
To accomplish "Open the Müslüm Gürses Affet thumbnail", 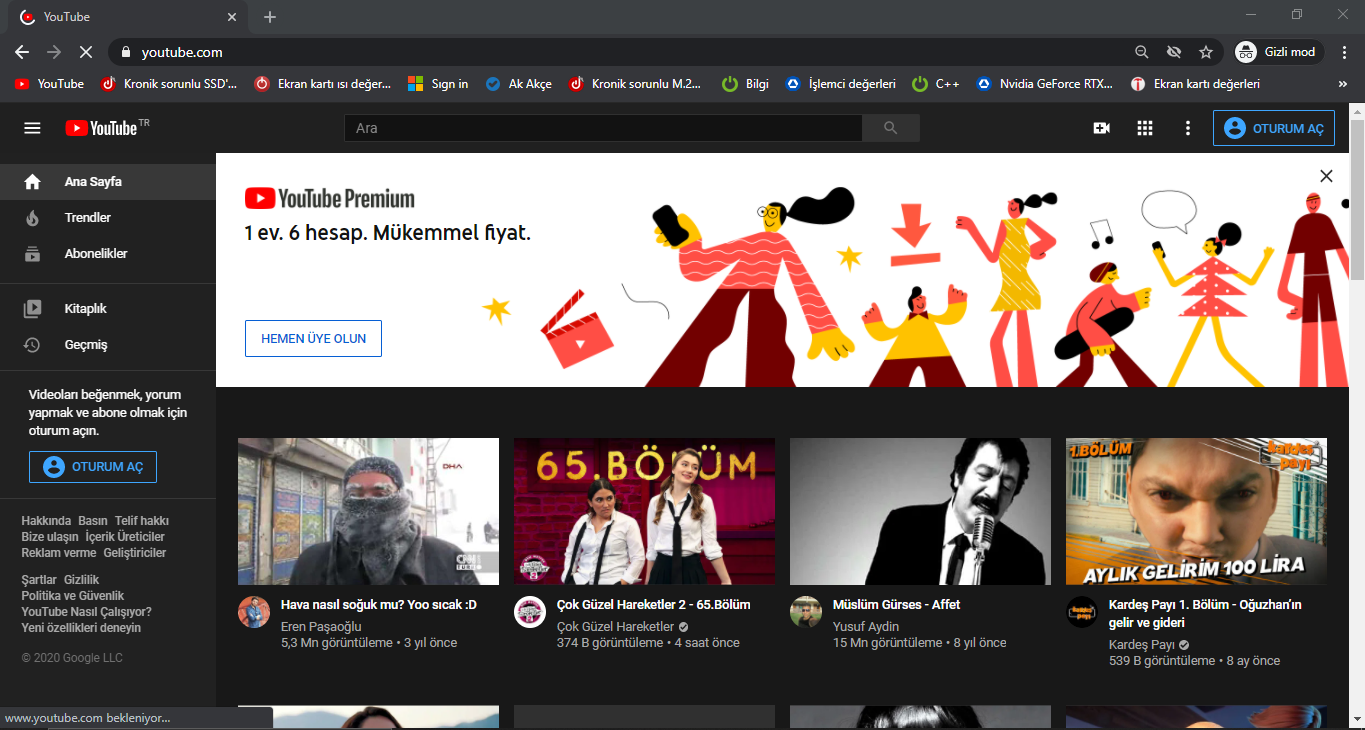I will pos(920,511).
